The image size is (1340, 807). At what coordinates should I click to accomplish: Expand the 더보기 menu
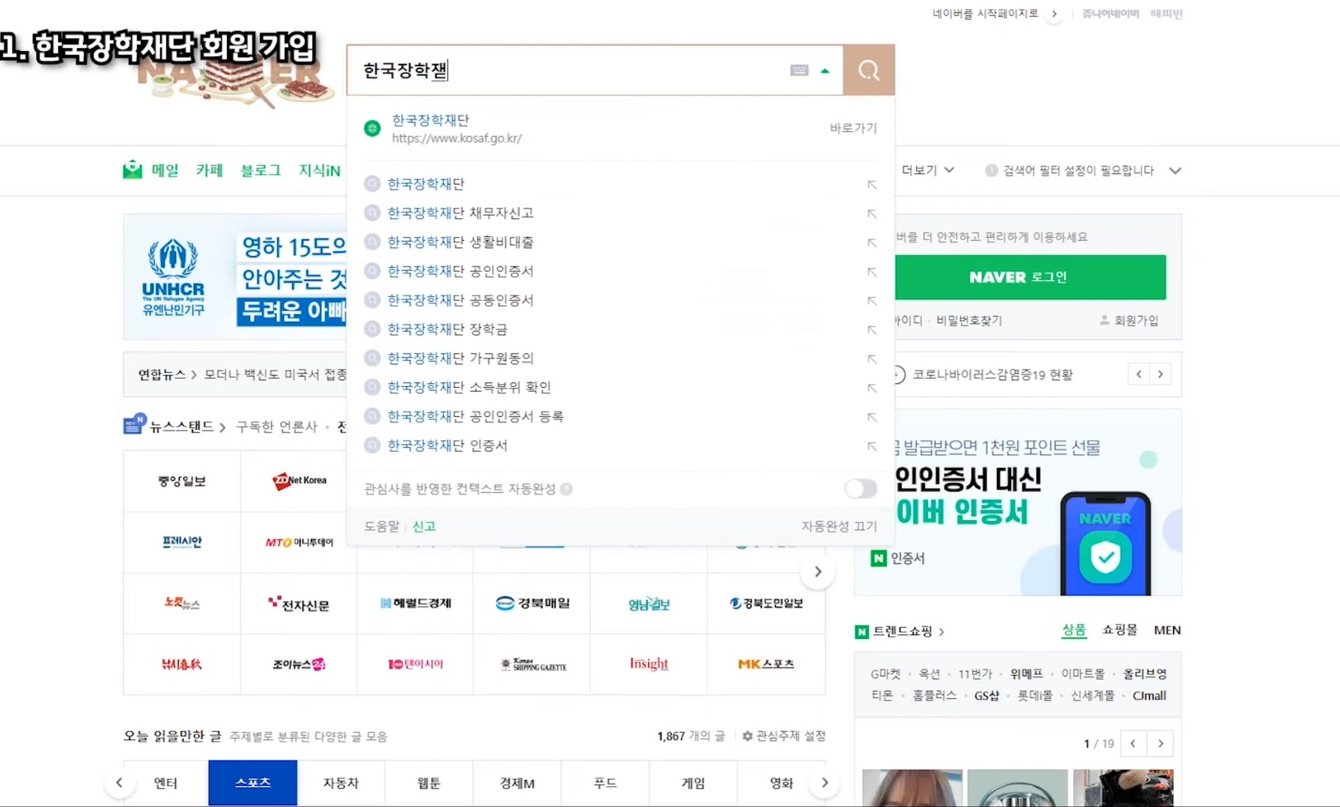pyautogui.click(x=928, y=170)
